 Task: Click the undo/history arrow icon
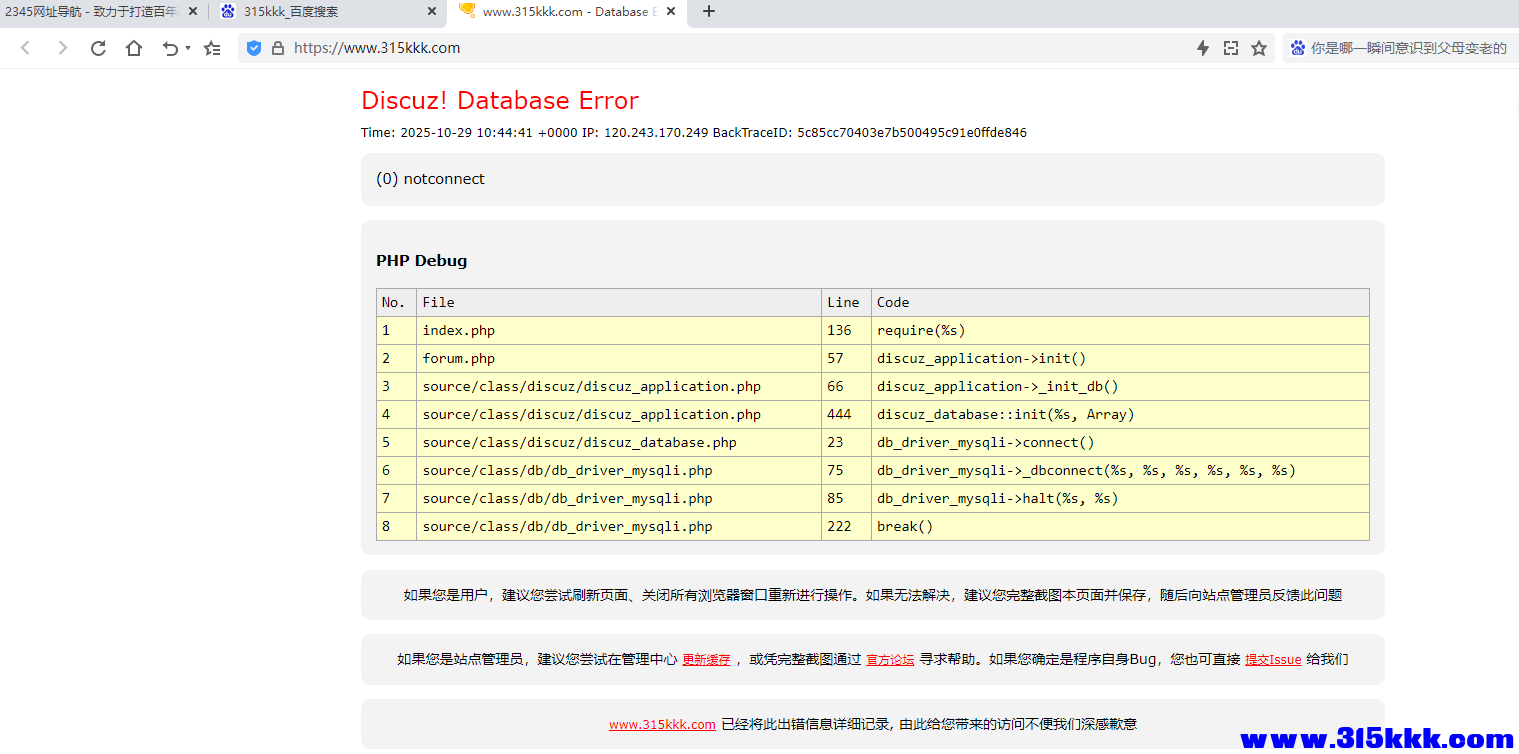[x=170, y=47]
